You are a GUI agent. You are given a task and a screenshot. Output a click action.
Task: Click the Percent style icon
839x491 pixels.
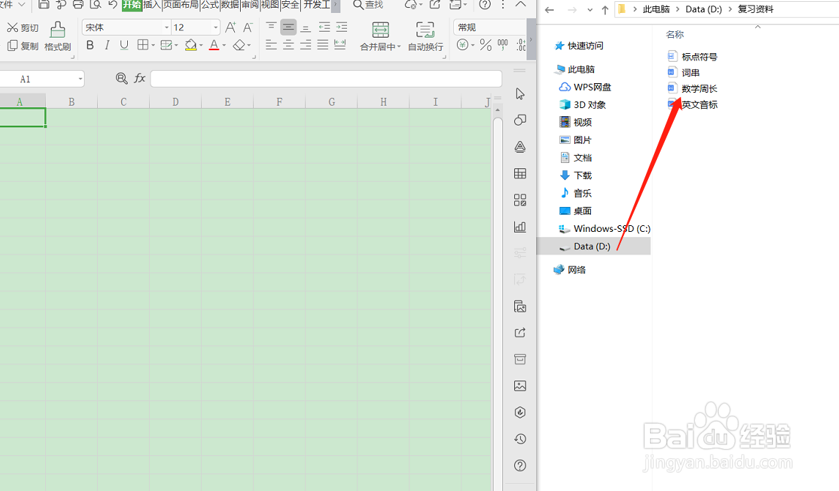(486, 45)
